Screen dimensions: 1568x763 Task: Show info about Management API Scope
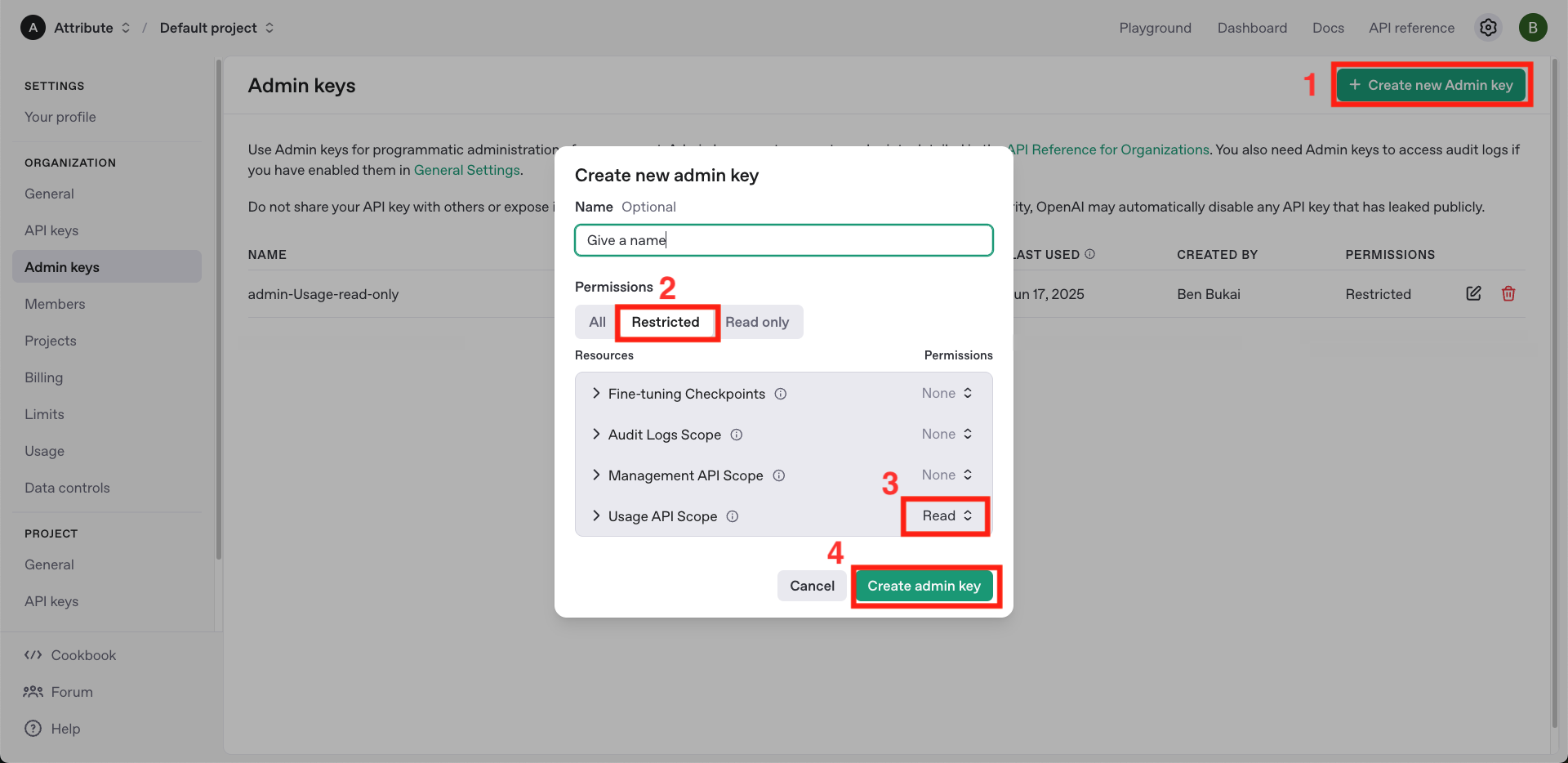(779, 475)
